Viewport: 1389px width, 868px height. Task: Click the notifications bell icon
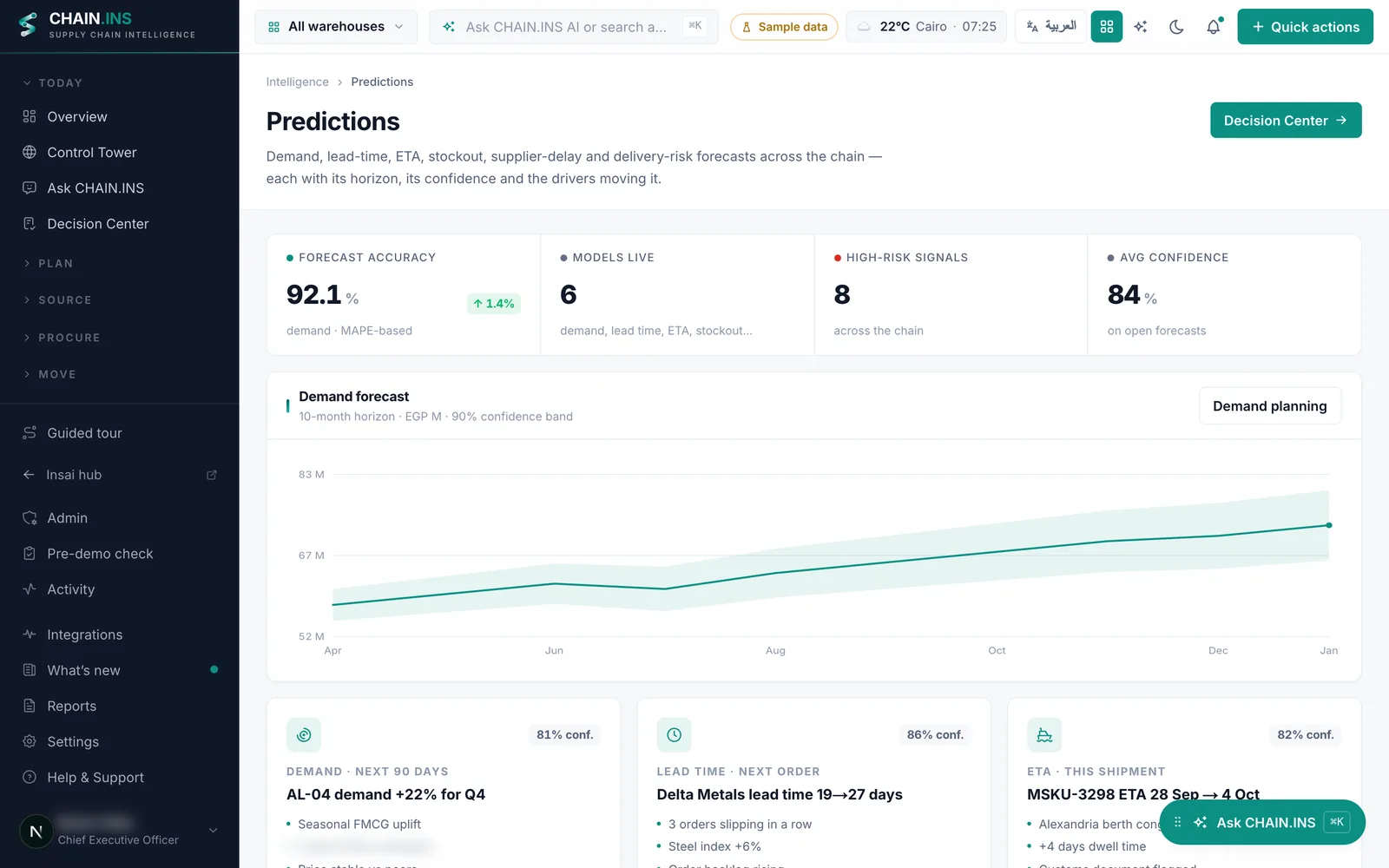click(1214, 27)
